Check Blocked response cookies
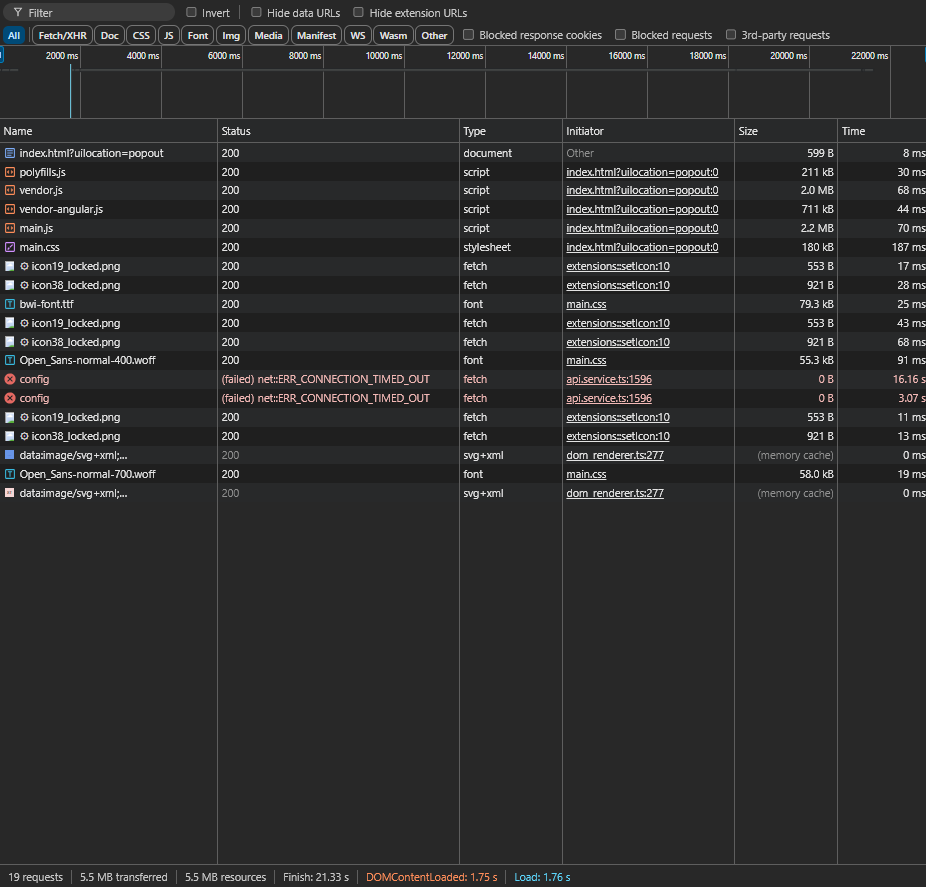The image size is (926, 887). tap(468, 34)
